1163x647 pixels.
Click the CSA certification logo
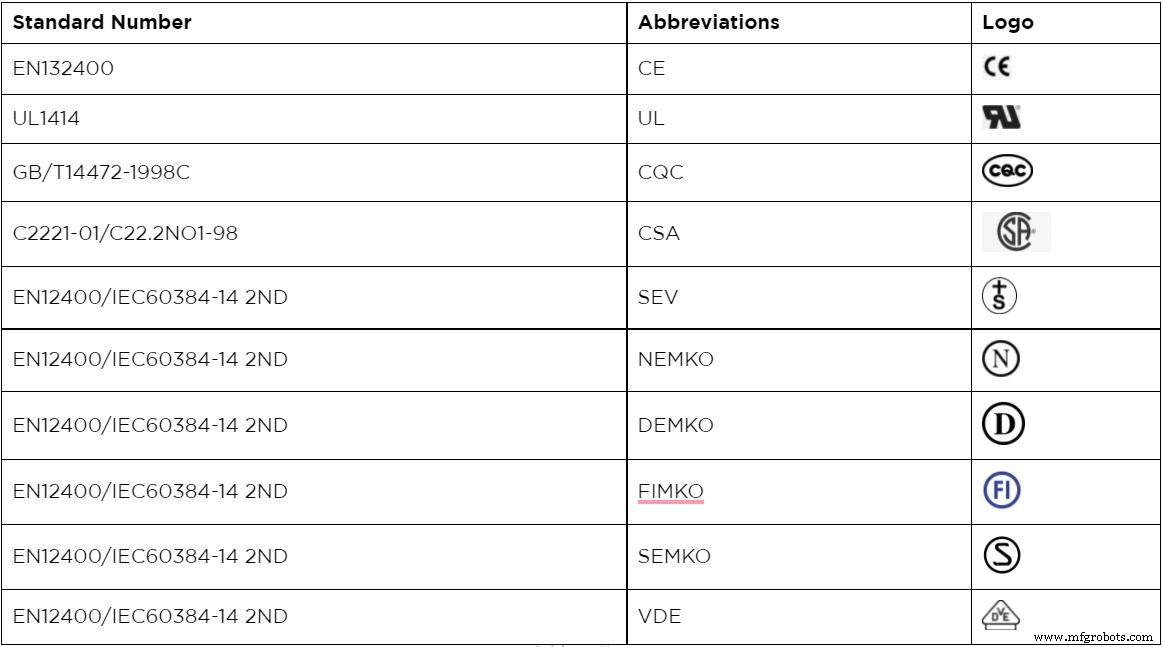[1015, 233]
